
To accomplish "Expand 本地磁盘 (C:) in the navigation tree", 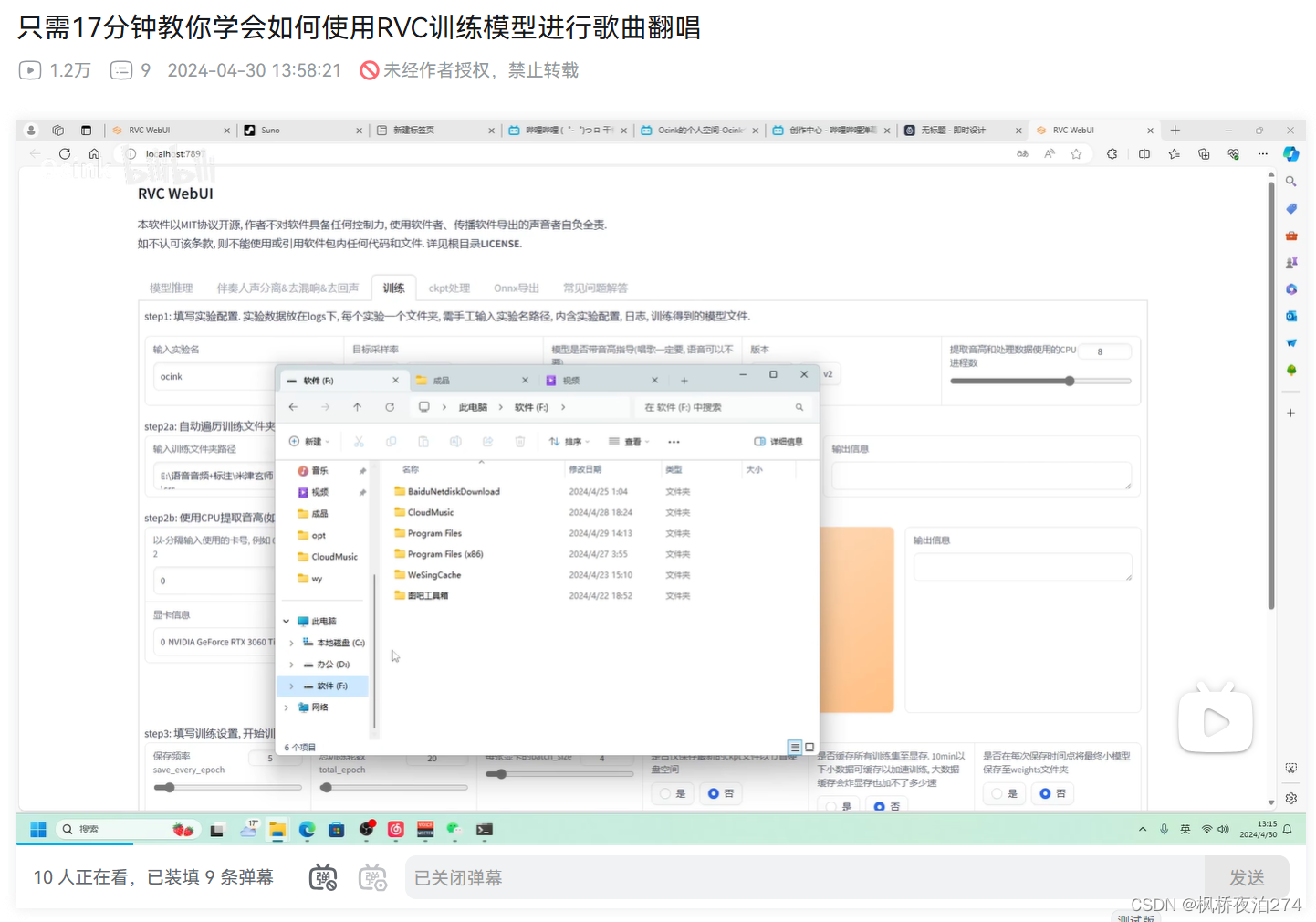I will tap(291, 643).
